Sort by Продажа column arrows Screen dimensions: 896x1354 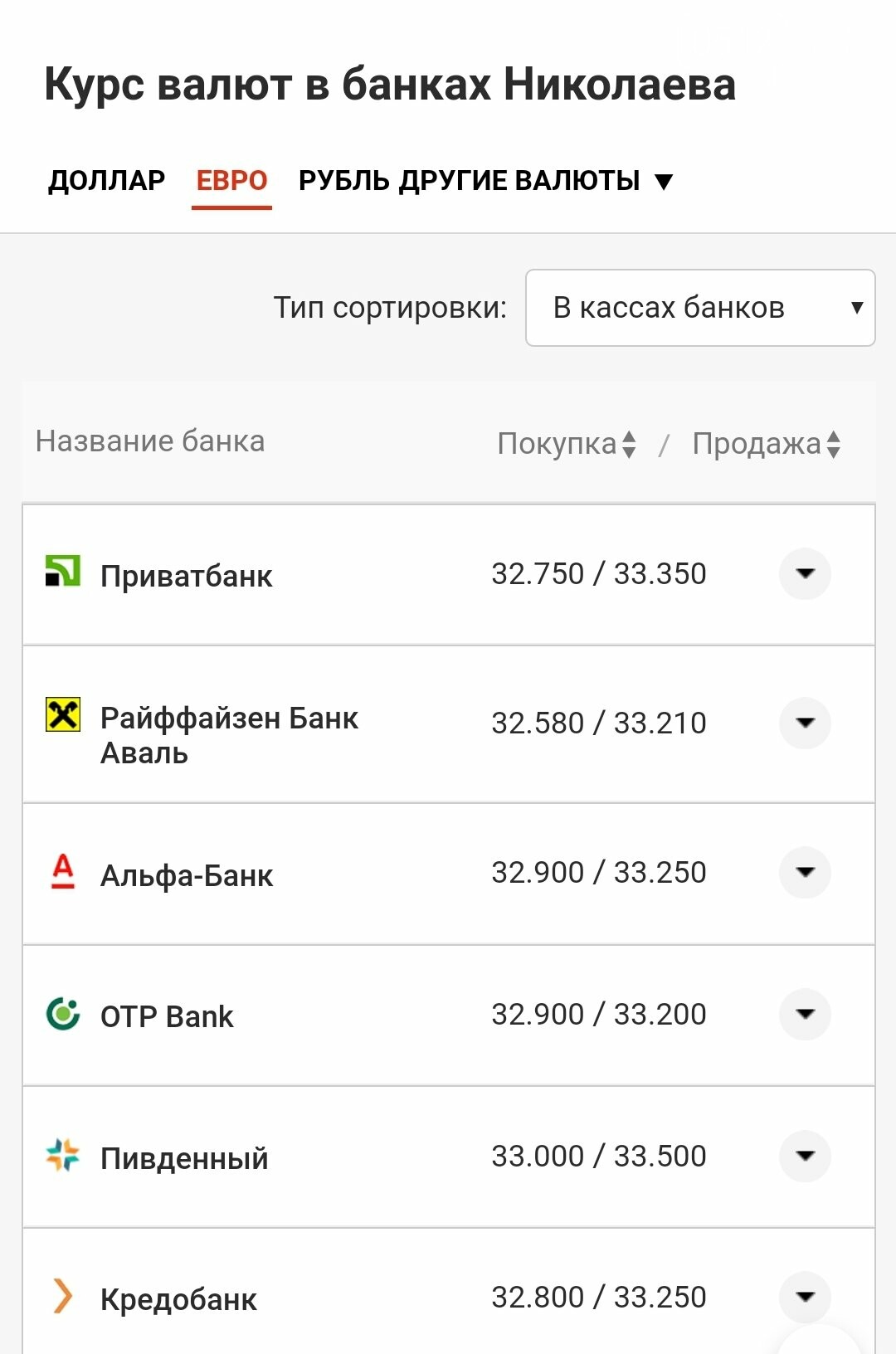coord(834,444)
